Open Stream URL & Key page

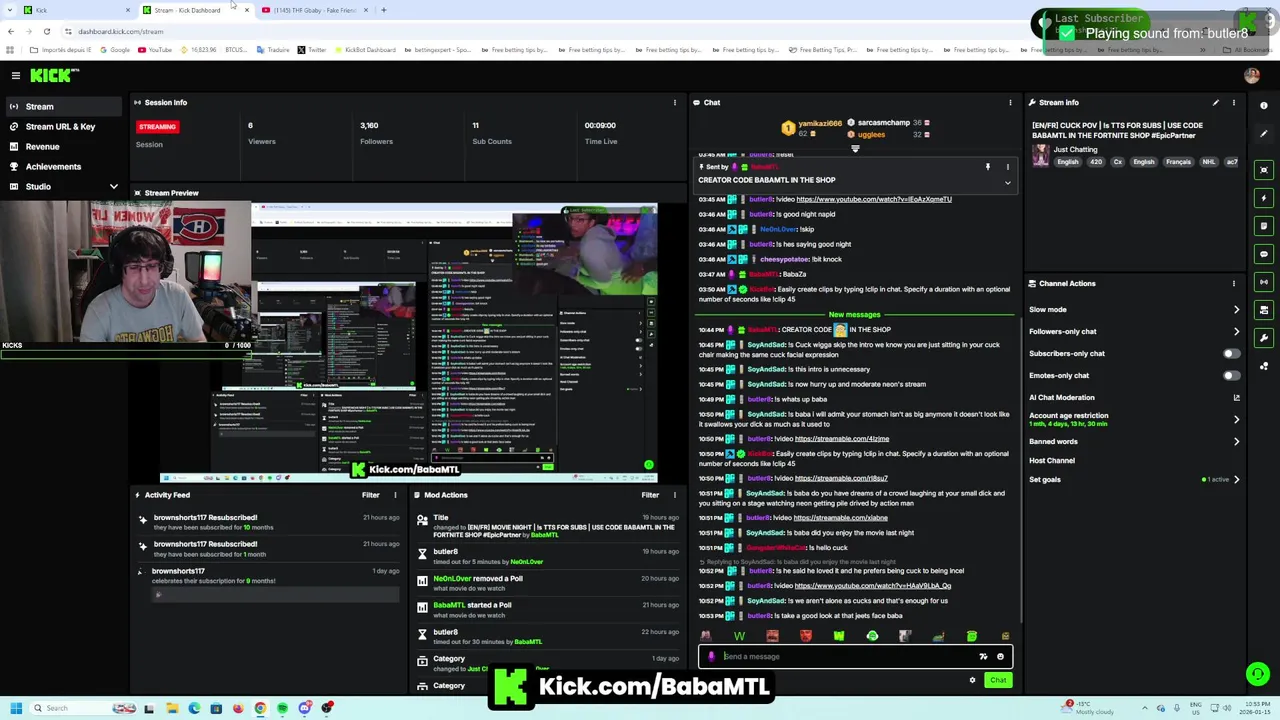(62, 126)
